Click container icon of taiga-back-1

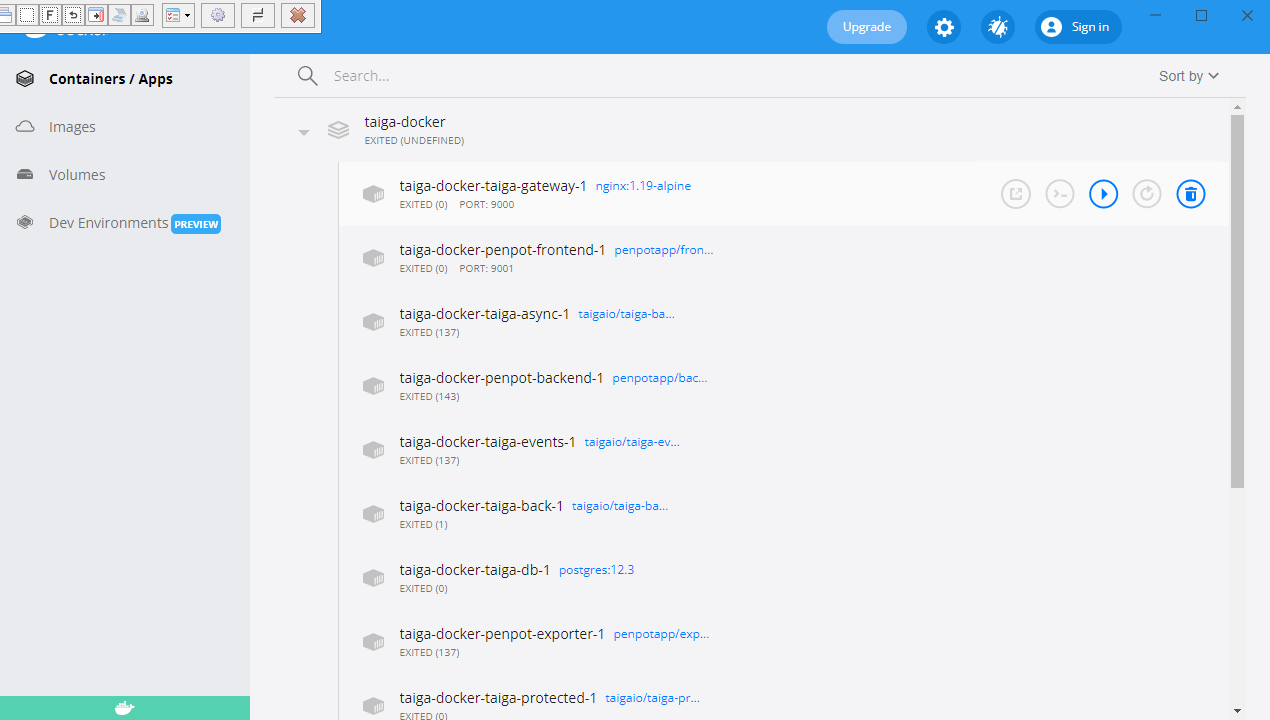tap(373, 514)
